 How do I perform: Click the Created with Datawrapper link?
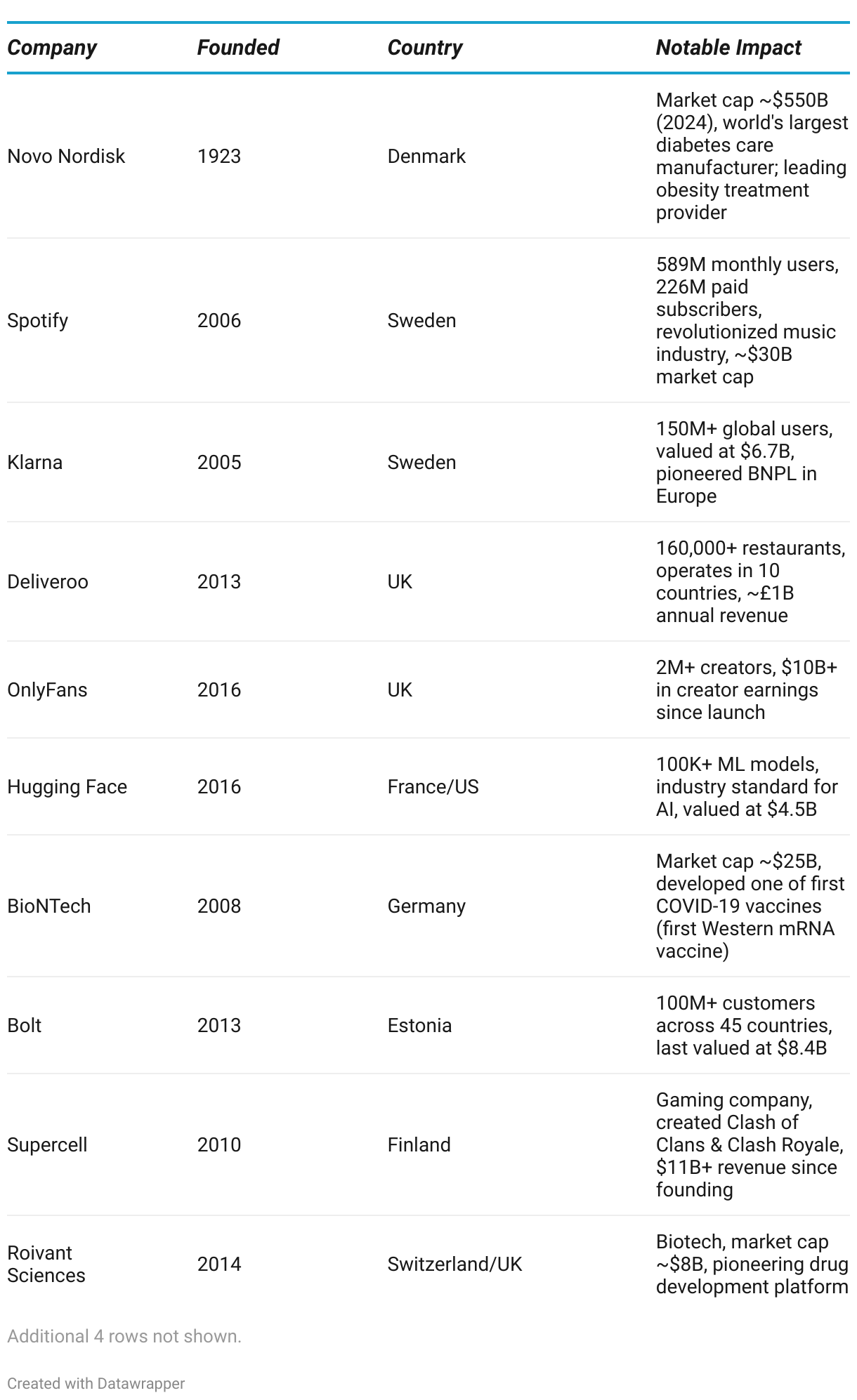tap(96, 1383)
